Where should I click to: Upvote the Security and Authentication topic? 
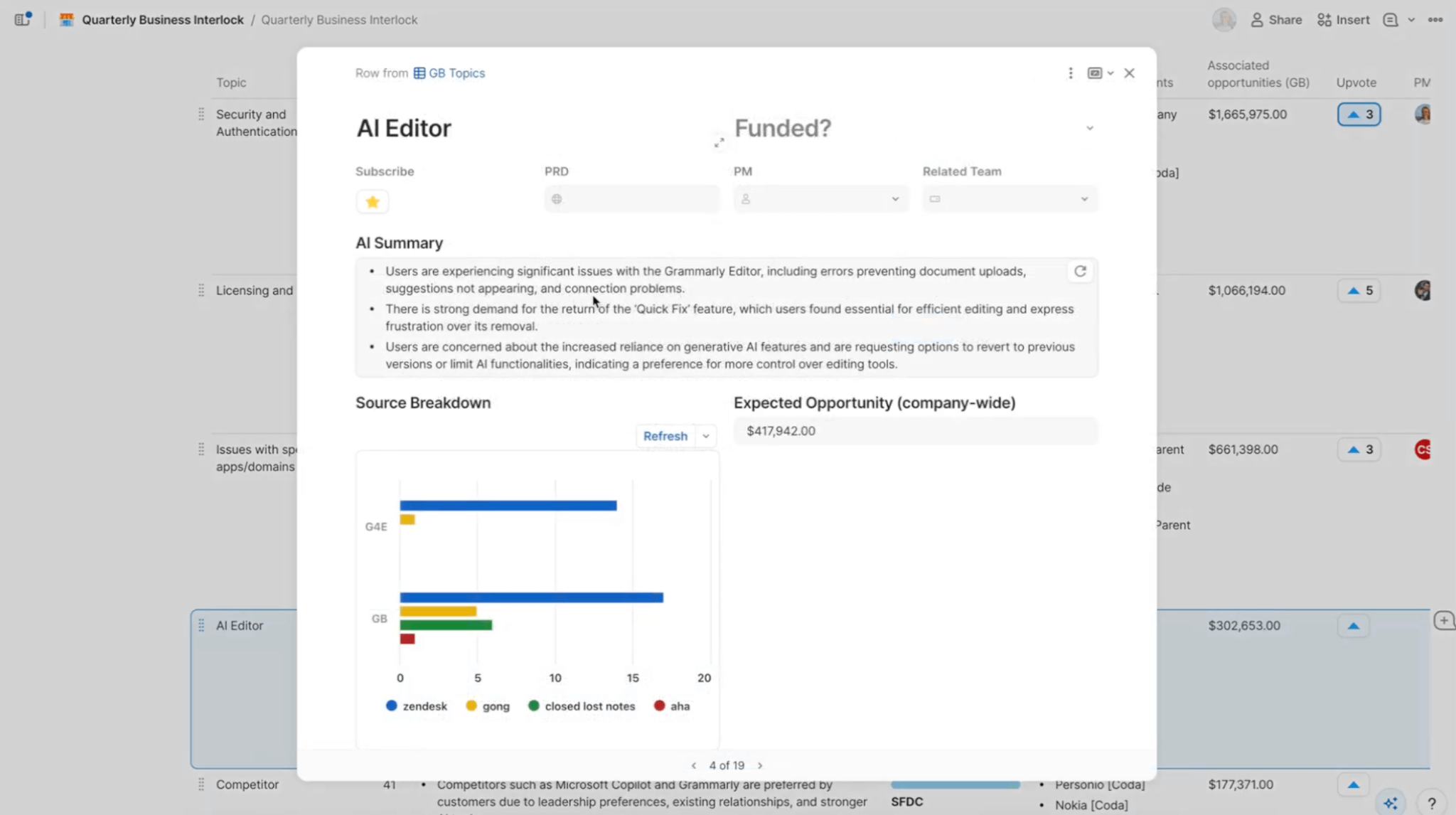(1359, 114)
